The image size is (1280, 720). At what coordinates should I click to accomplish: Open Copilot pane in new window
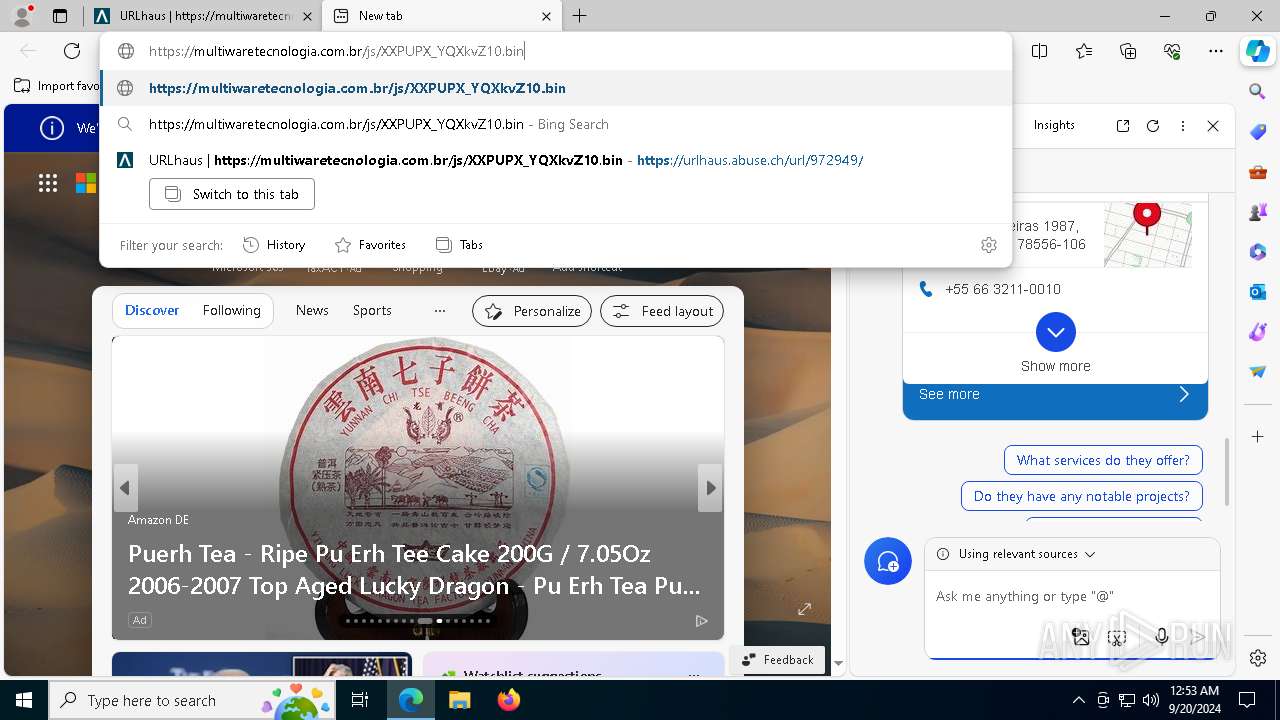point(1123,126)
